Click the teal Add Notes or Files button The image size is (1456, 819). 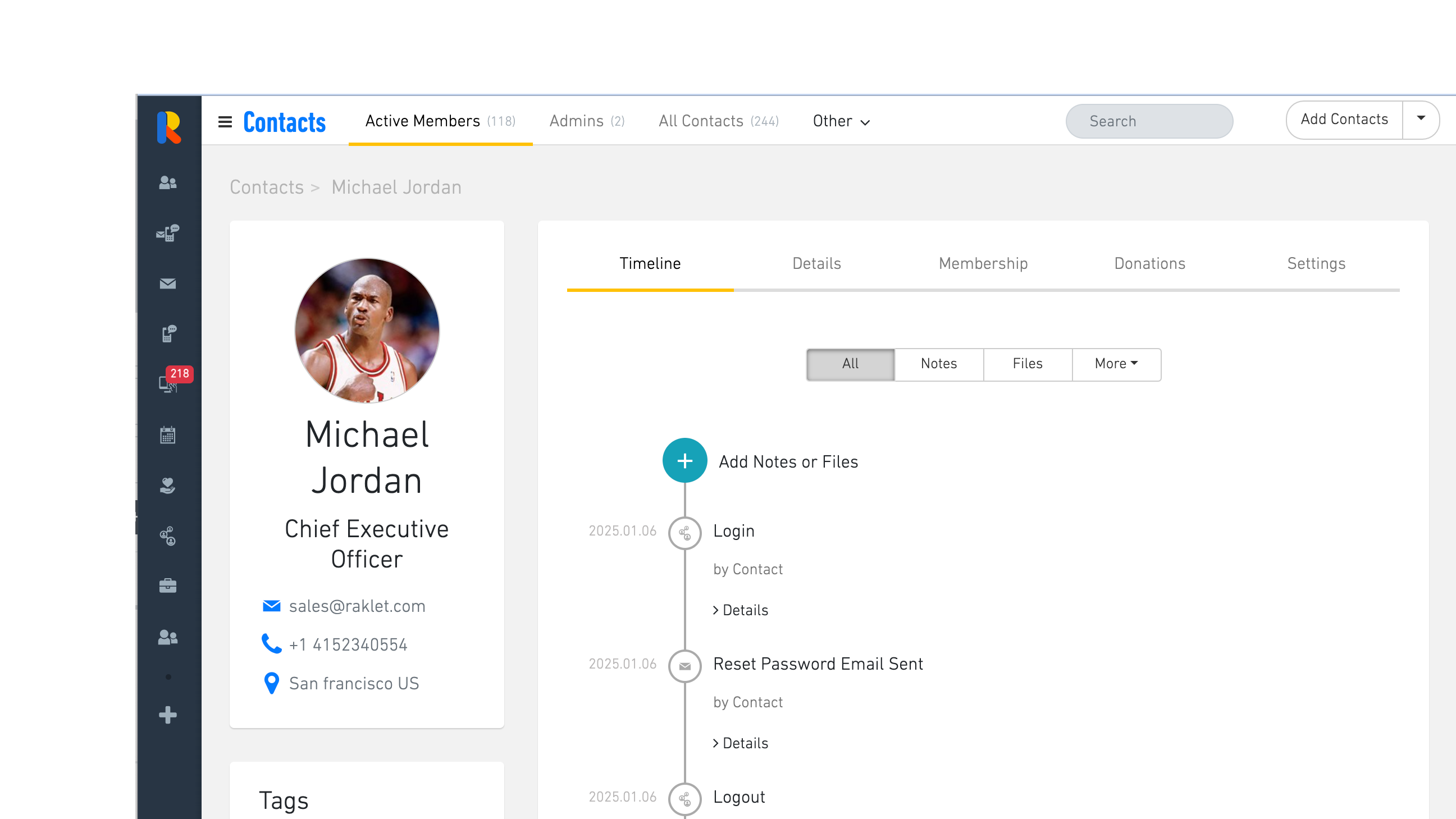point(684,461)
